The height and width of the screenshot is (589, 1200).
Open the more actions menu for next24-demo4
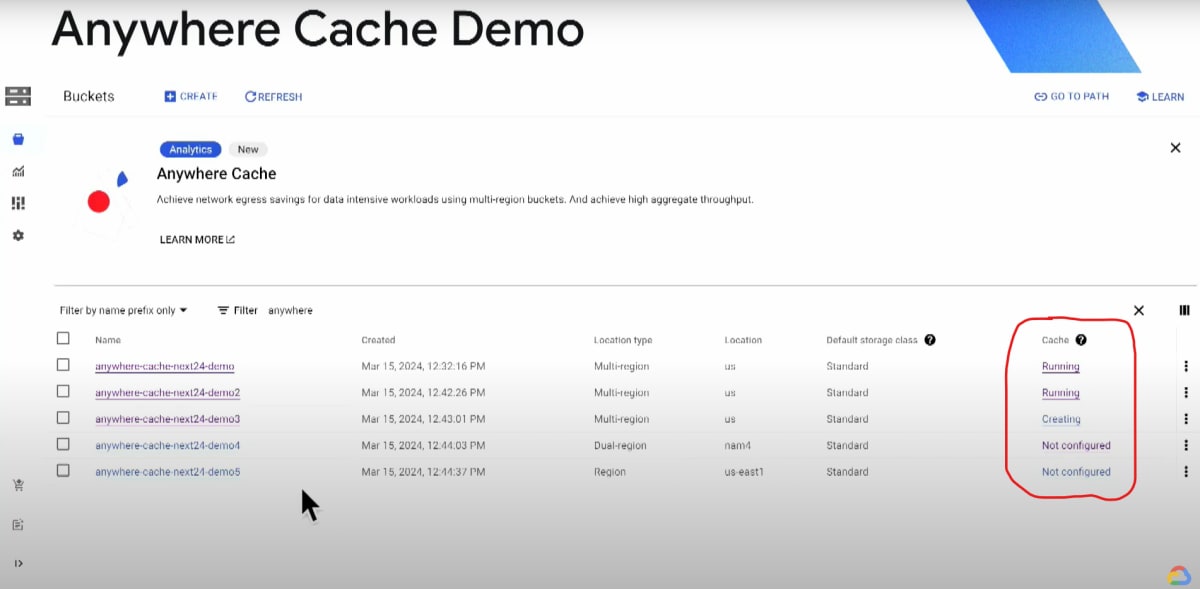1185,446
